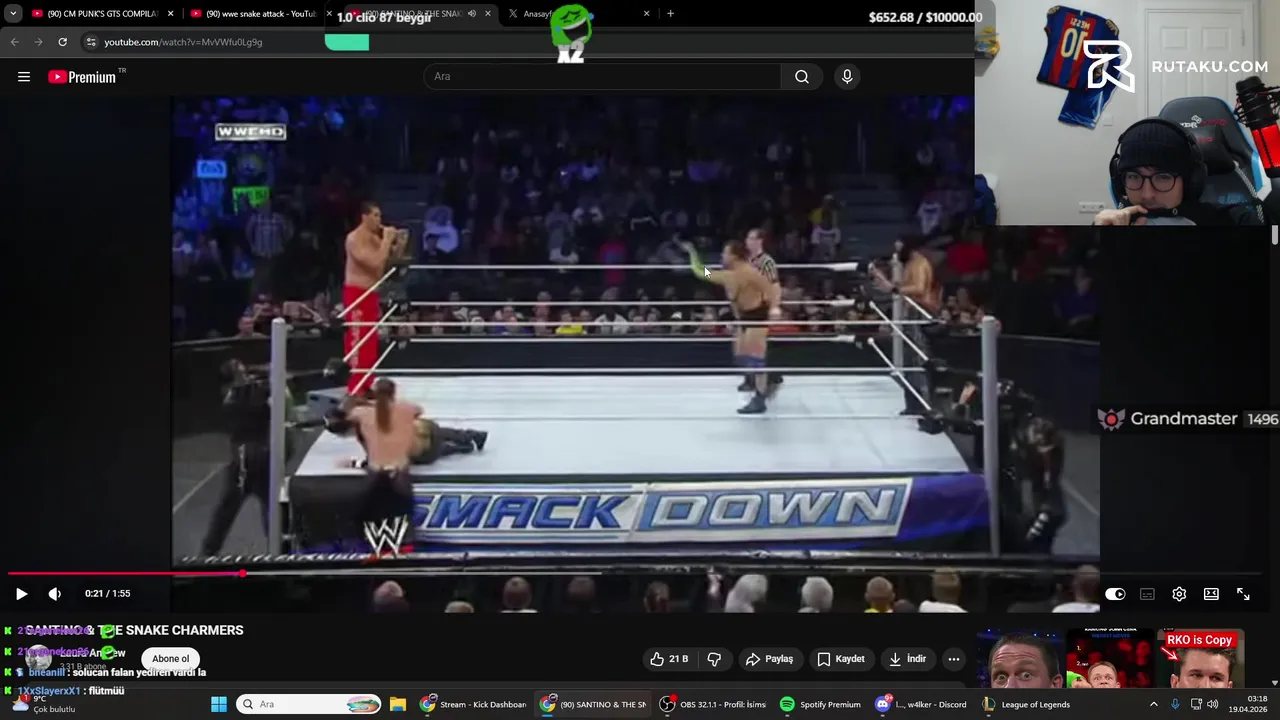Click the video title SANTINO & THE SNAKE CHARMERS
The image size is (1280, 720).
click(135, 630)
